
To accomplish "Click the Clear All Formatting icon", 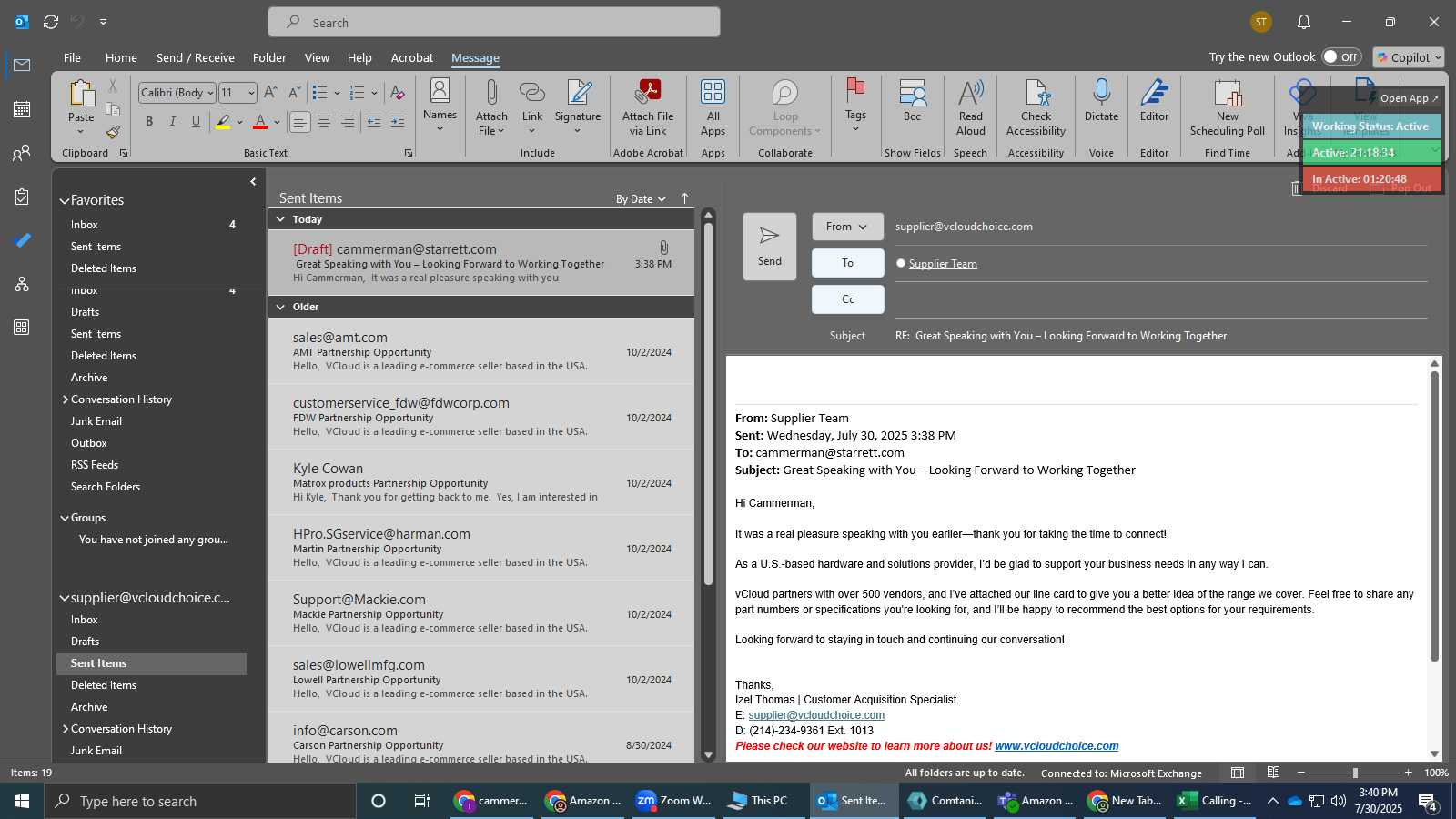I will pos(398,93).
